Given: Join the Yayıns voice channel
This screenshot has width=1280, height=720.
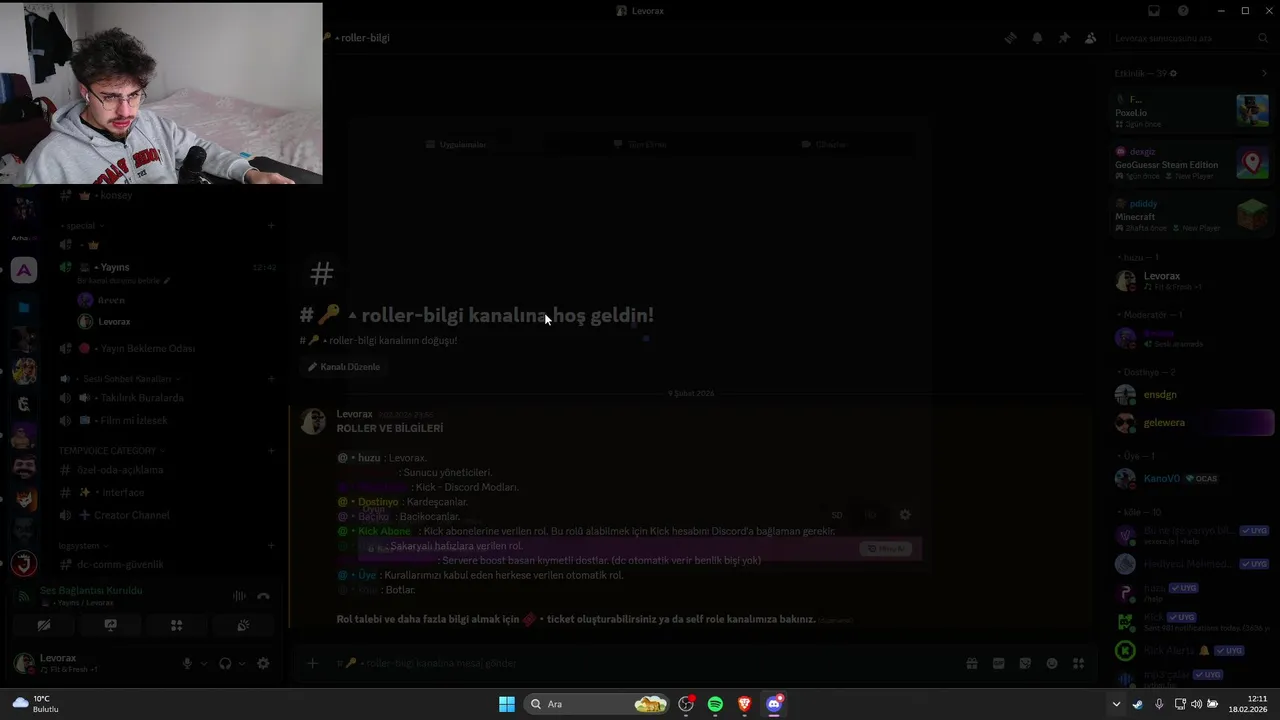Looking at the screenshot, I should [x=166, y=267].
